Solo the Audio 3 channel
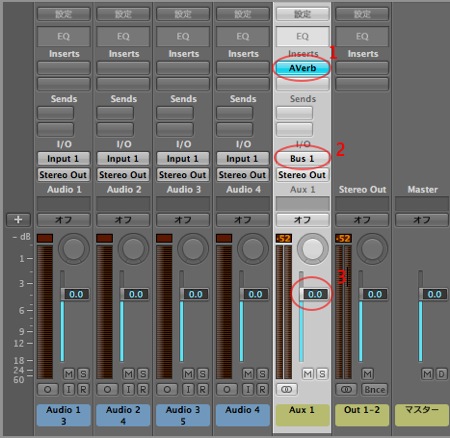The height and width of the screenshot is (438, 450). (x=202, y=374)
